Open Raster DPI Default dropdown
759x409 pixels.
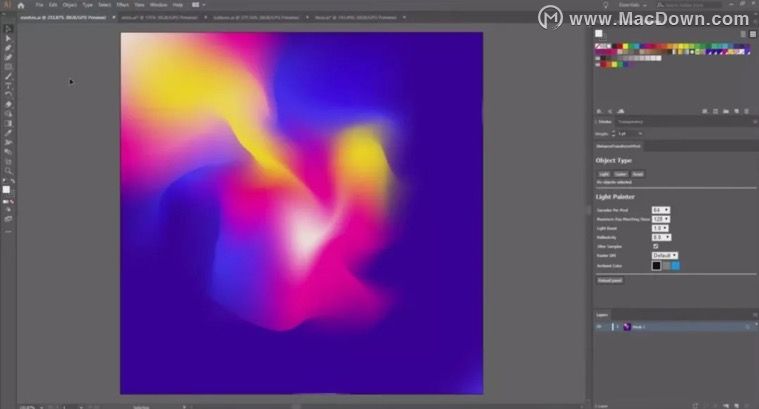click(665, 255)
